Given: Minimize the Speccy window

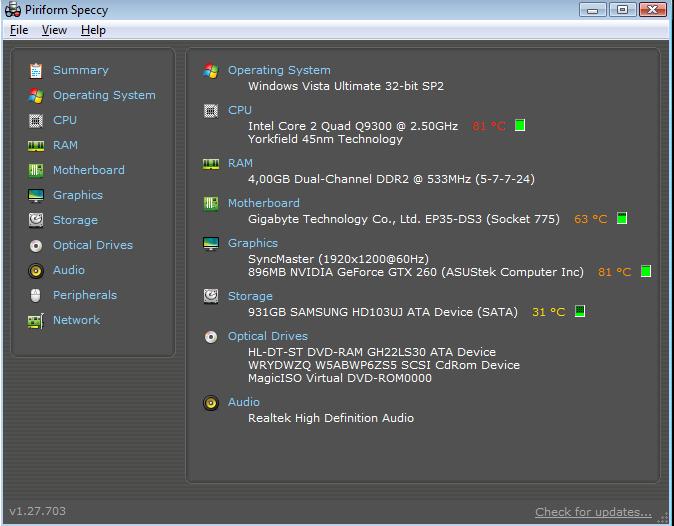Looking at the screenshot, I should click(x=592, y=9).
